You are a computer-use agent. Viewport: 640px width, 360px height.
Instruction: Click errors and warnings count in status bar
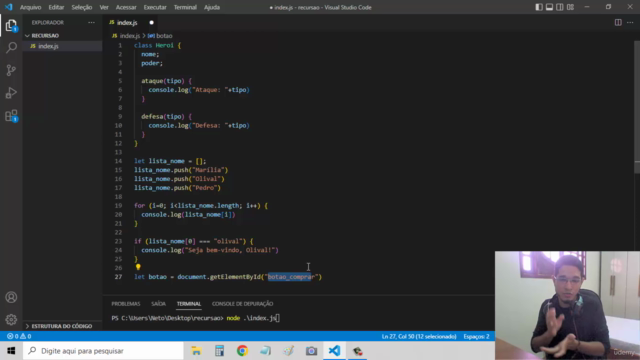point(19,336)
